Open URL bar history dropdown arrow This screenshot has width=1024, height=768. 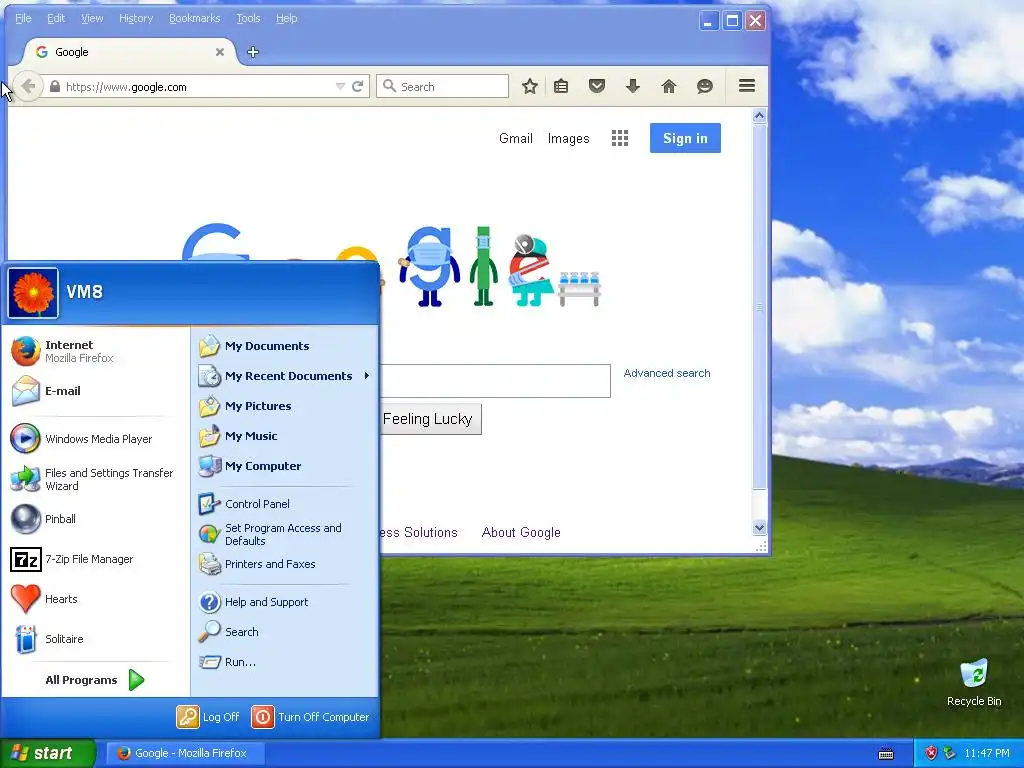click(340, 86)
